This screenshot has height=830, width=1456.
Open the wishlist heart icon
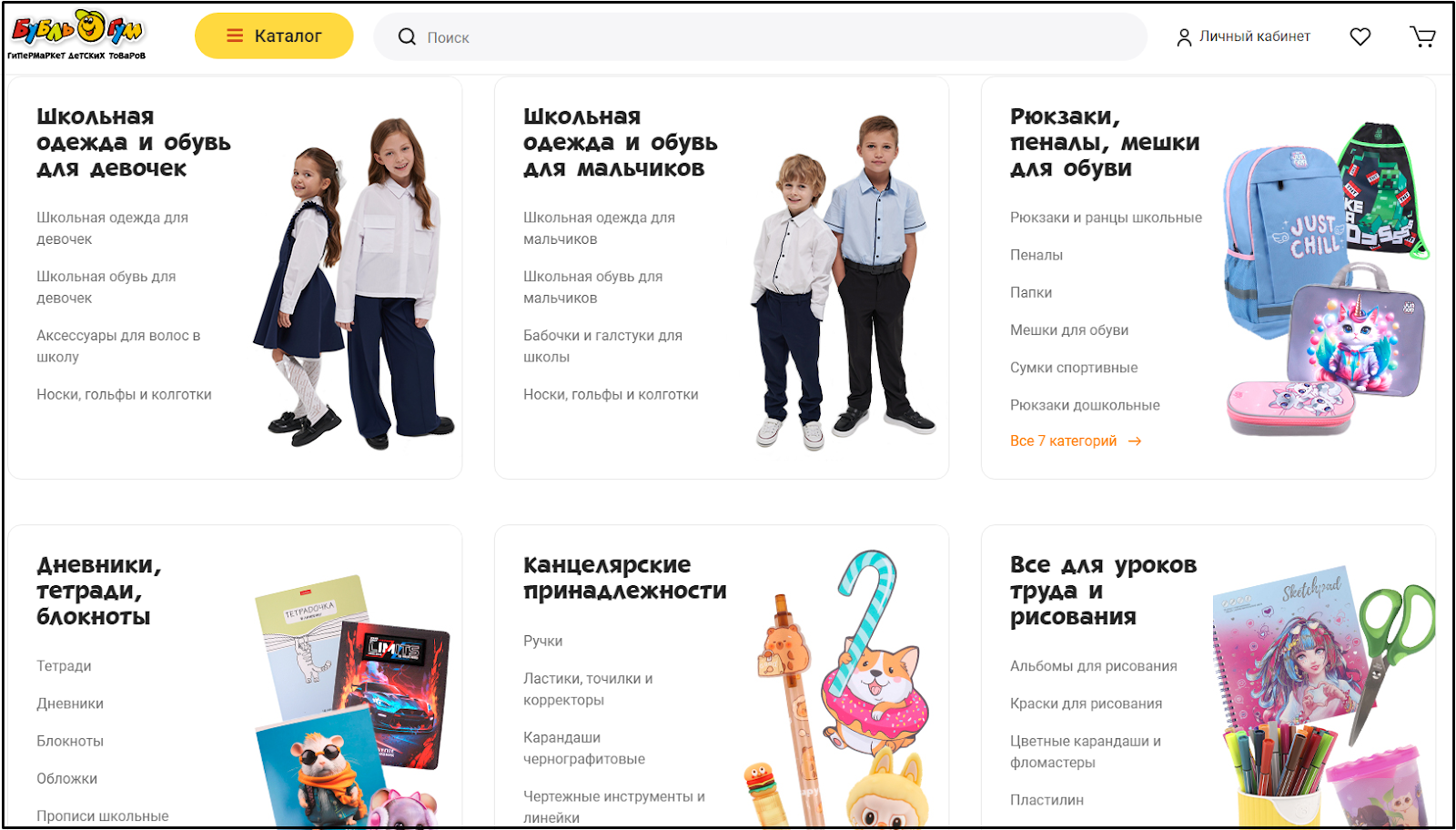tap(1360, 36)
